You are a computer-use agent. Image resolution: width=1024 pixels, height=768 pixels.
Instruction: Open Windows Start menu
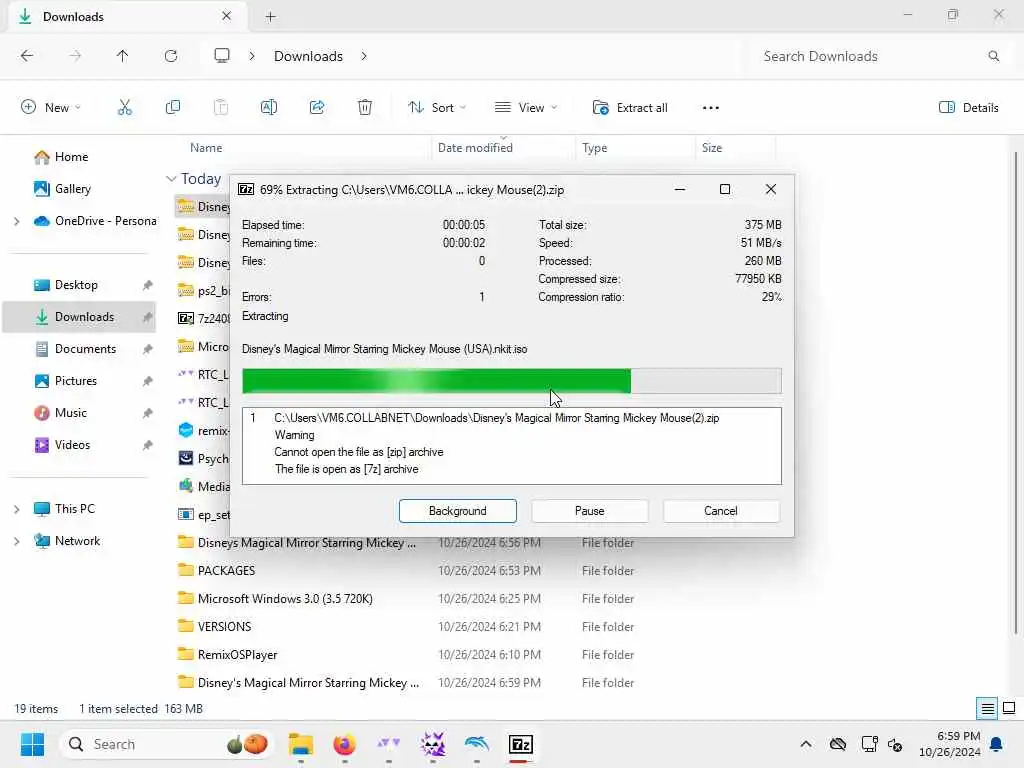tap(32, 744)
